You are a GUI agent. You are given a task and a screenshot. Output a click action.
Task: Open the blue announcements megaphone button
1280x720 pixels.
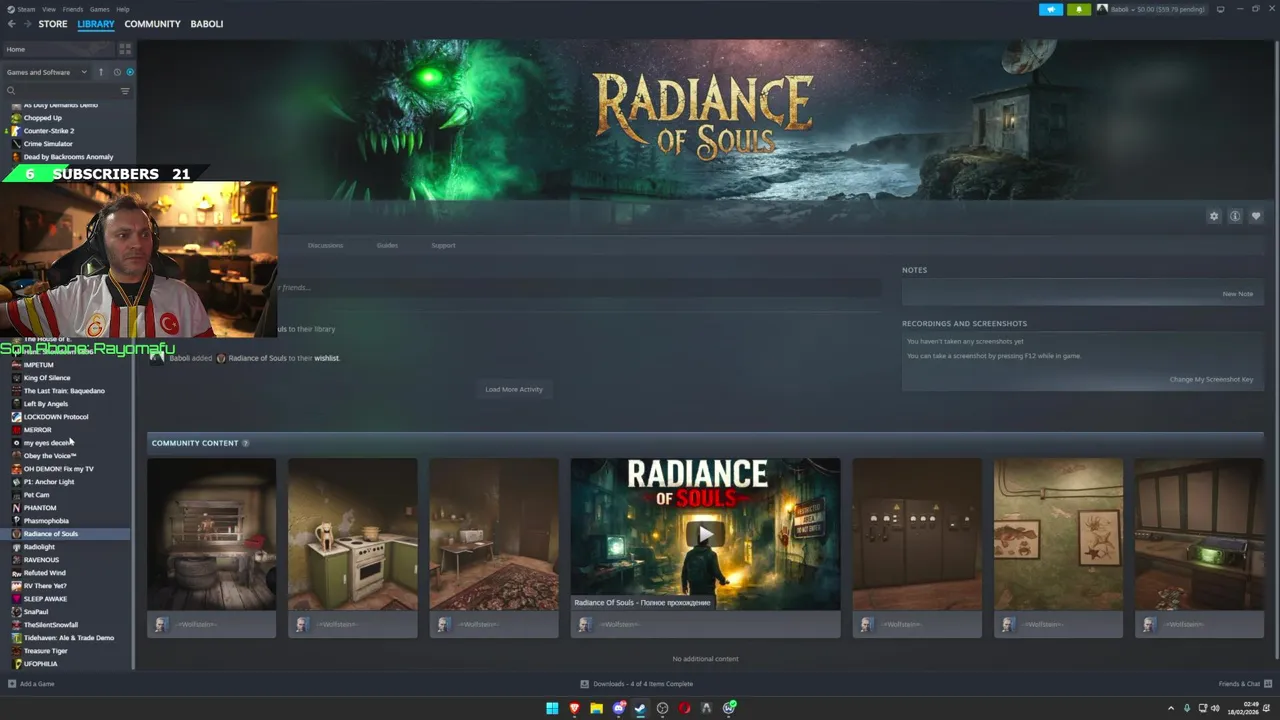pos(1051,9)
